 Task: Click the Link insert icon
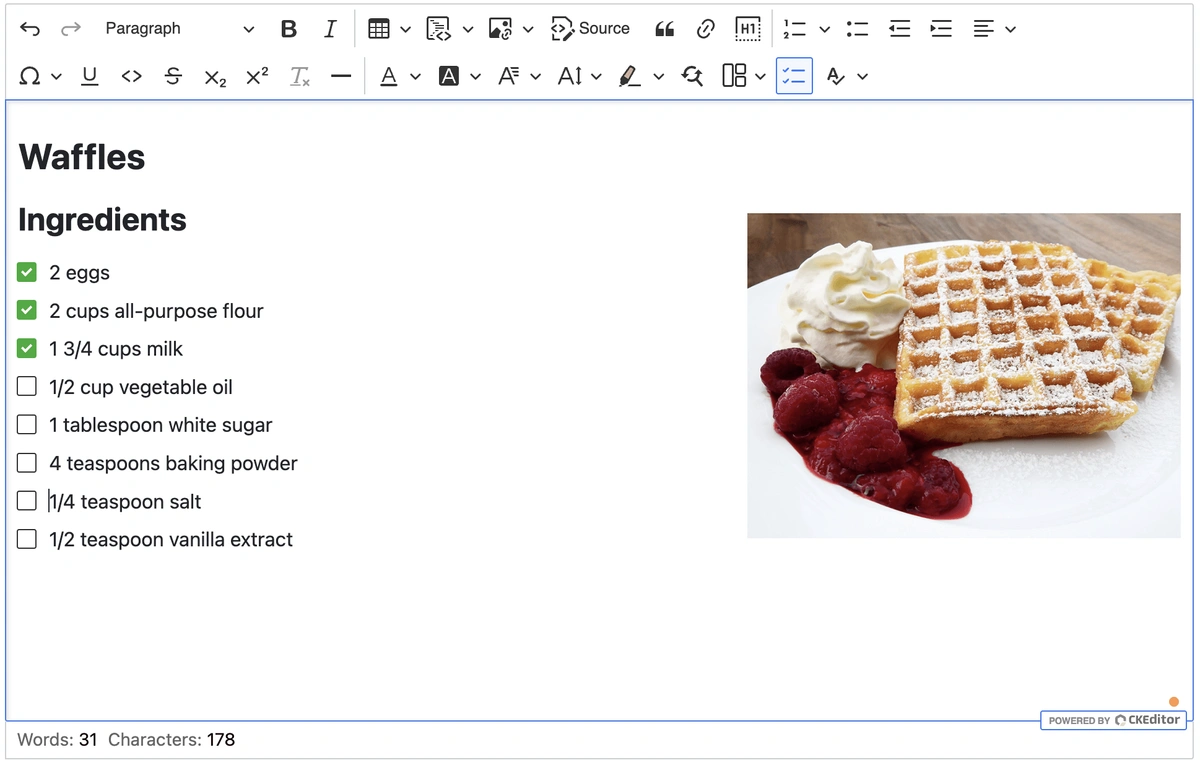click(x=706, y=29)
